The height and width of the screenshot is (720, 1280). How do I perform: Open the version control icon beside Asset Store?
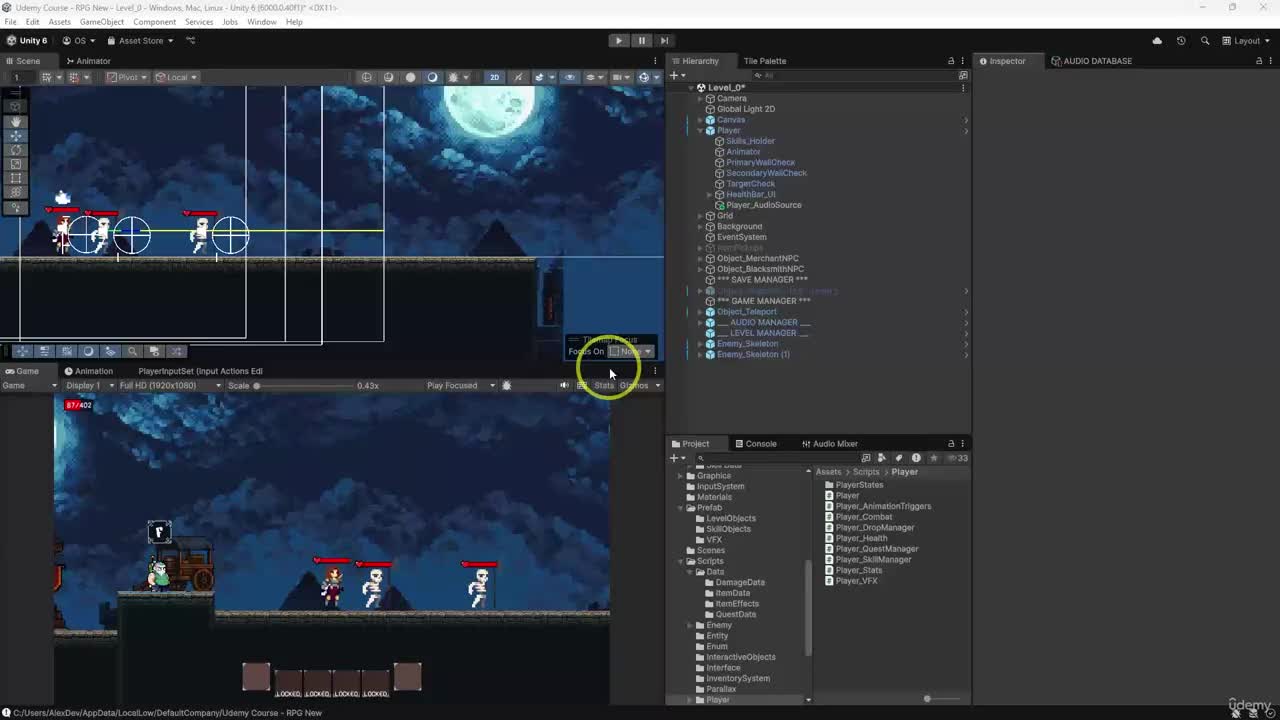(x=191, y=41)
